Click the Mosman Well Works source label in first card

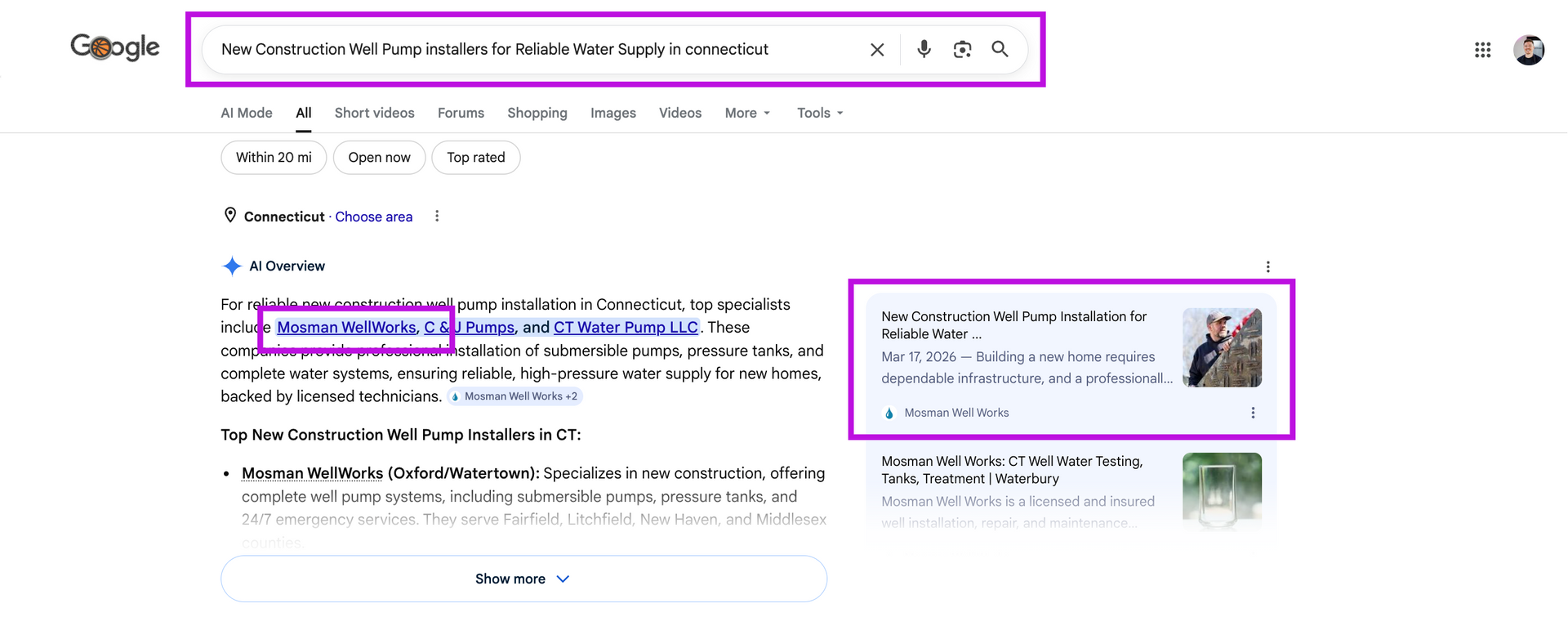(x=956, y=413)
